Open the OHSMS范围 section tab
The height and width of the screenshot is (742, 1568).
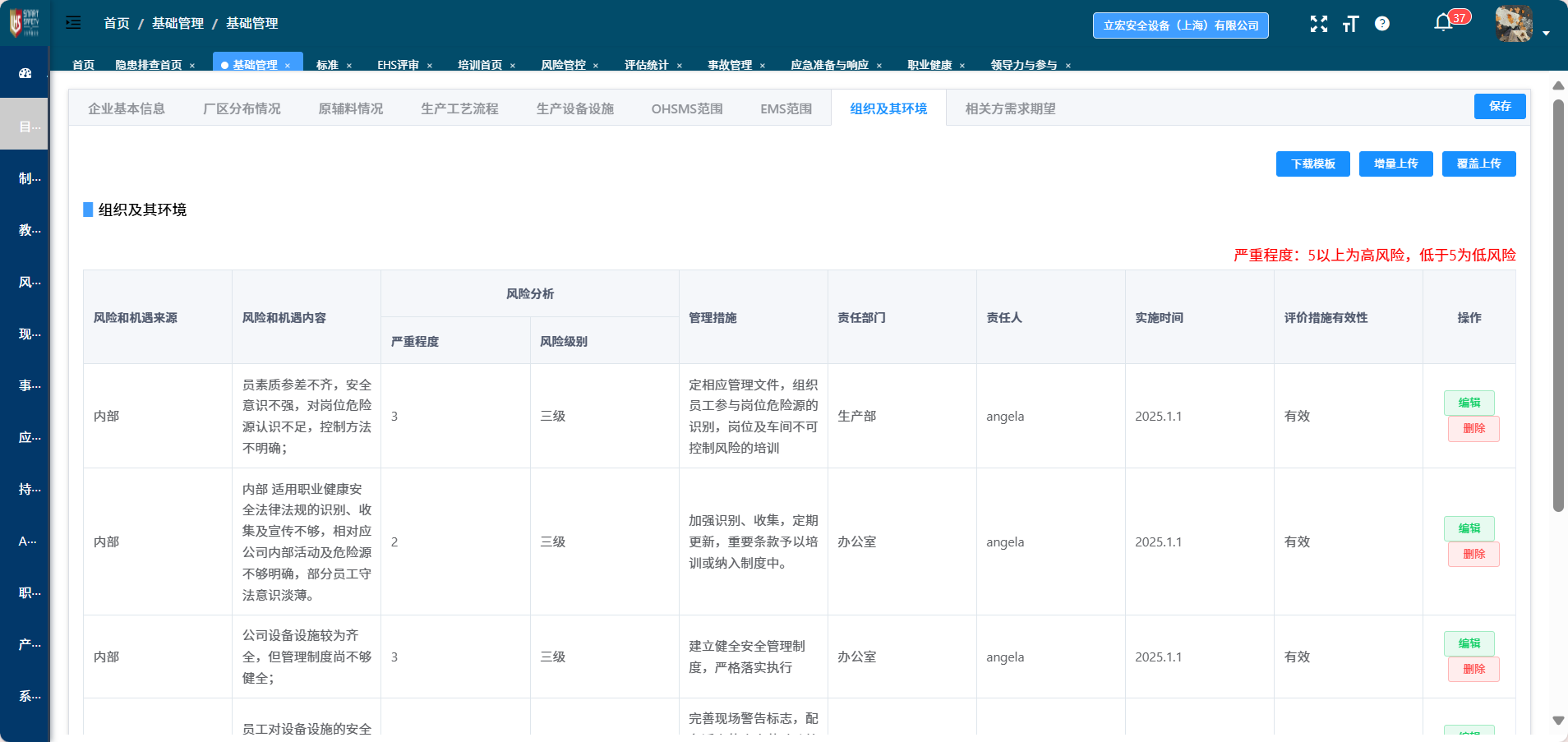[x=687, y=108]
